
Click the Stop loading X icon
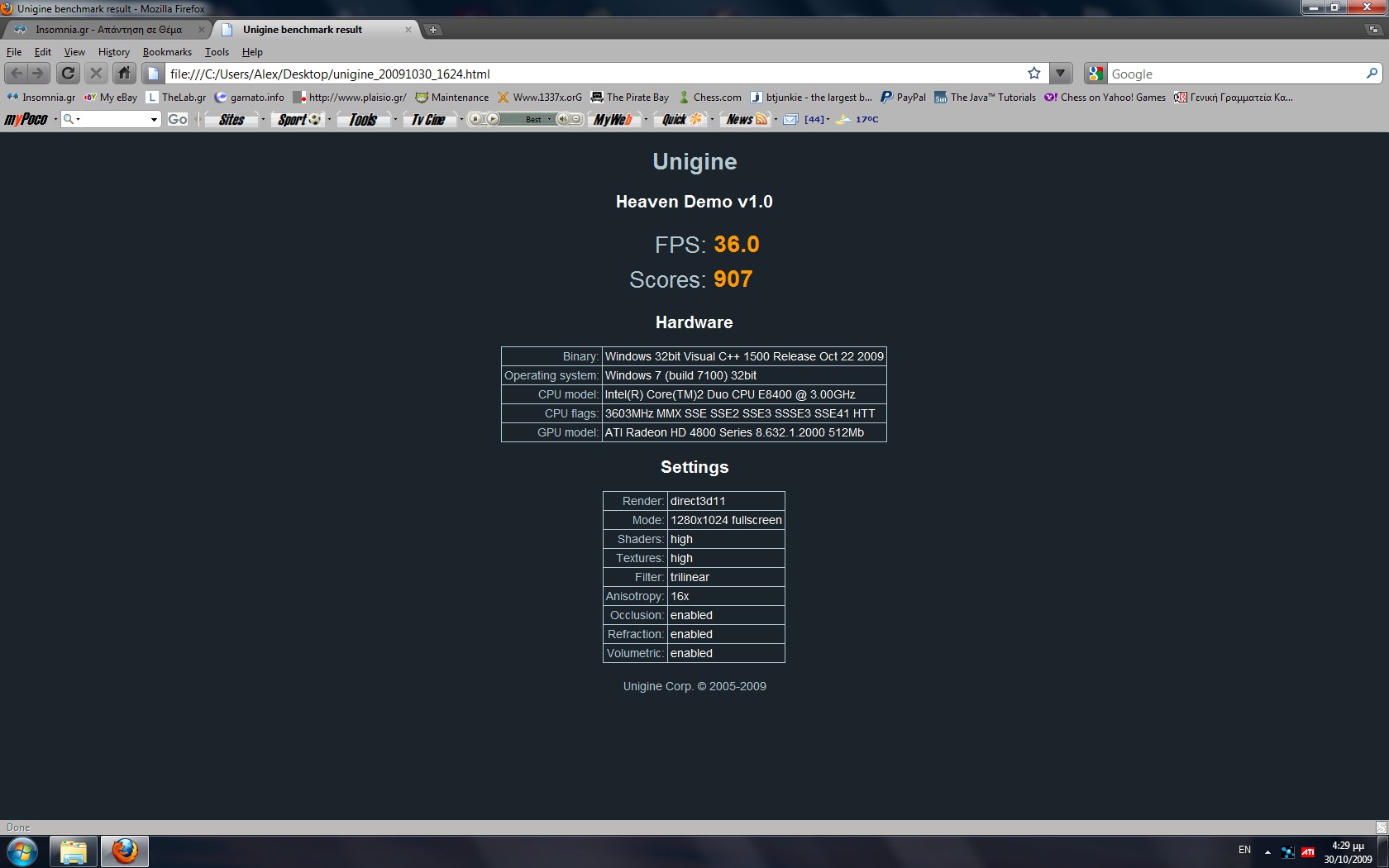coord(96,74)
